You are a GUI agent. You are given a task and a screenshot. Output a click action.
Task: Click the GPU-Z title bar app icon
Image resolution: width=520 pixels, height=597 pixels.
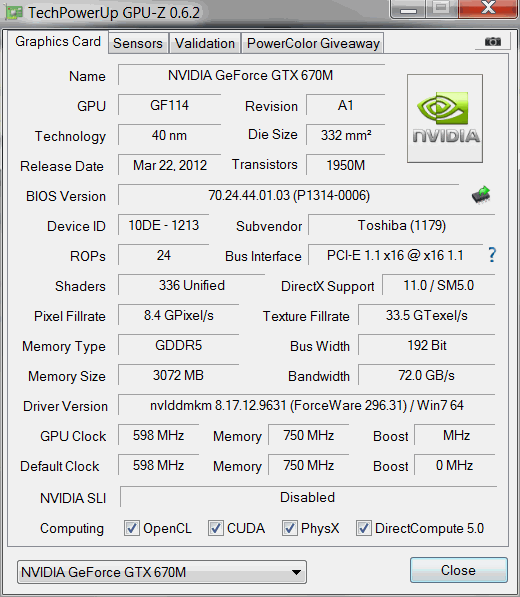14,13
